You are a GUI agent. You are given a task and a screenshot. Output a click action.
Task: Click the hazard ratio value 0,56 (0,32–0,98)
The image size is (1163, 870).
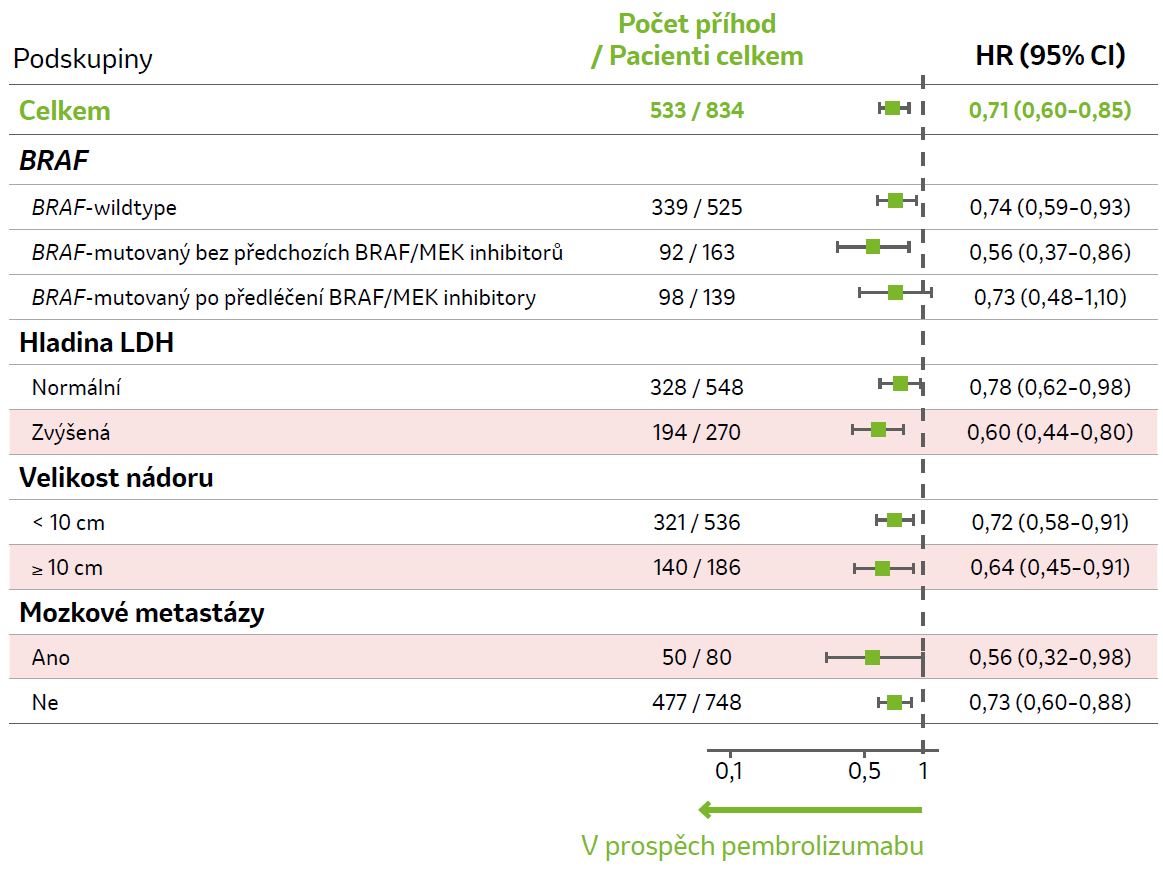[x=1050, y=657]
